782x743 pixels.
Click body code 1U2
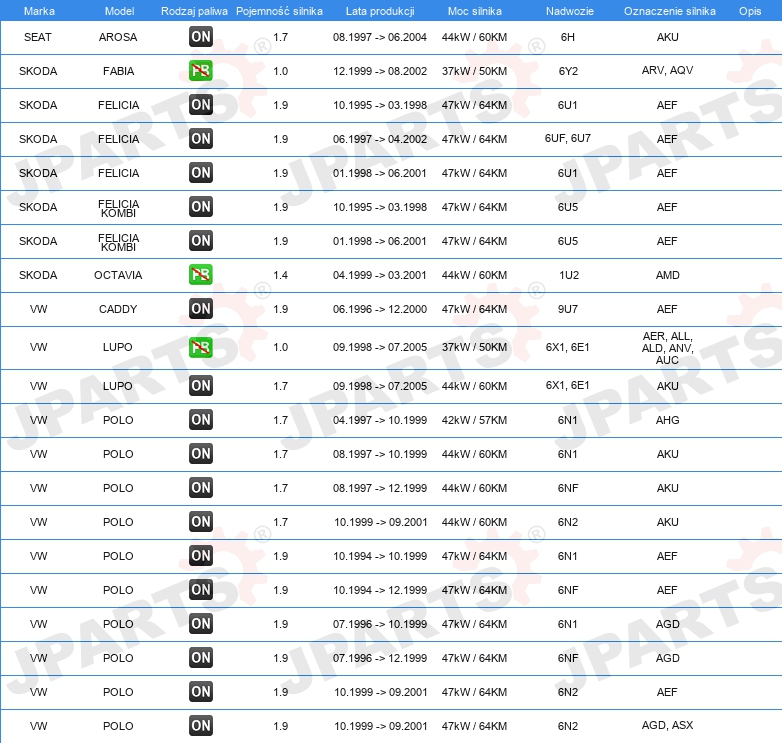click(569, 275)
